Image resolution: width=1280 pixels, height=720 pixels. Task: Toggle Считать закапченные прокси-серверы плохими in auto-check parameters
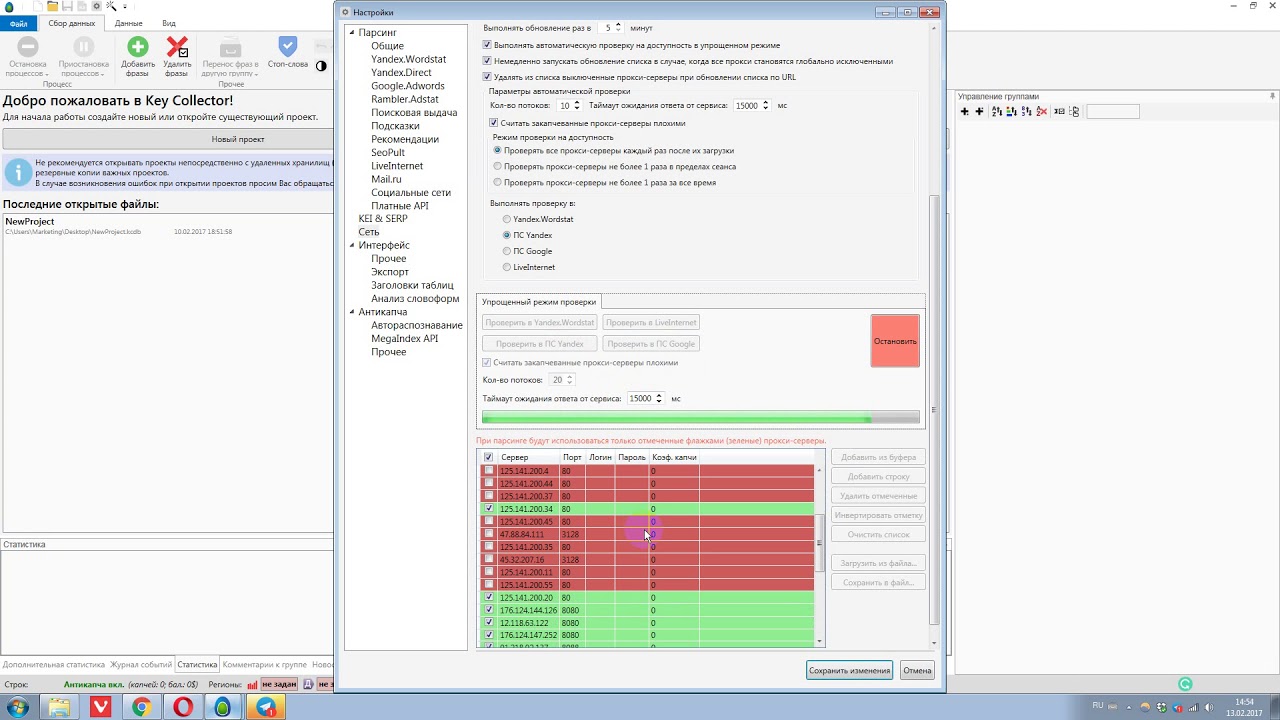493,123
